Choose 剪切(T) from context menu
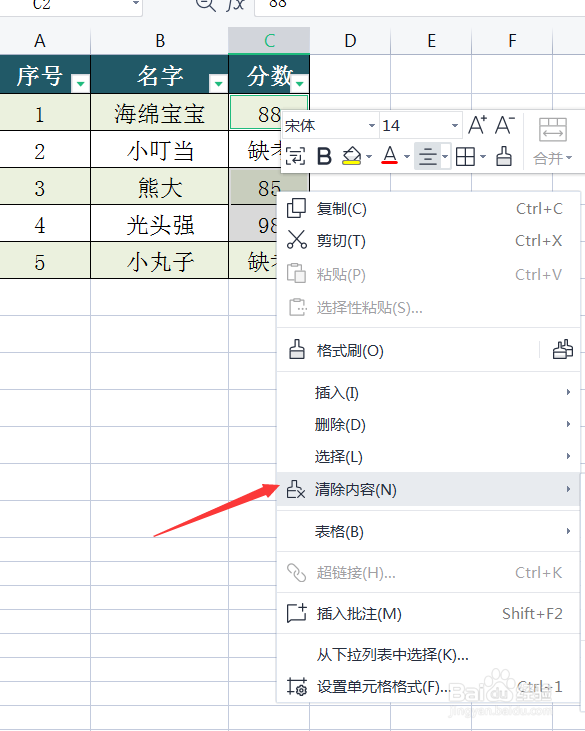Image resolution: width=585 pixels, height=731 pixels. click(428, 240)
